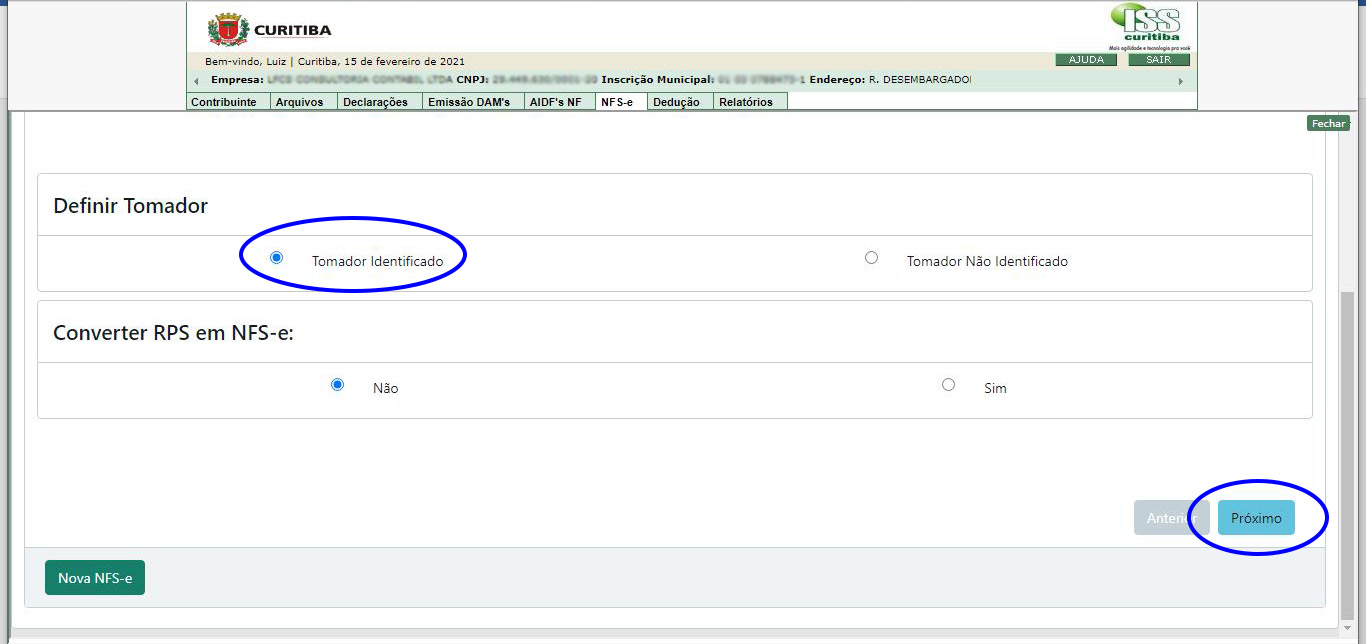Viewport: 1366px width, 644px height.
Task: Open the AIDF's NF menu tab
Action: coord(555,102)
